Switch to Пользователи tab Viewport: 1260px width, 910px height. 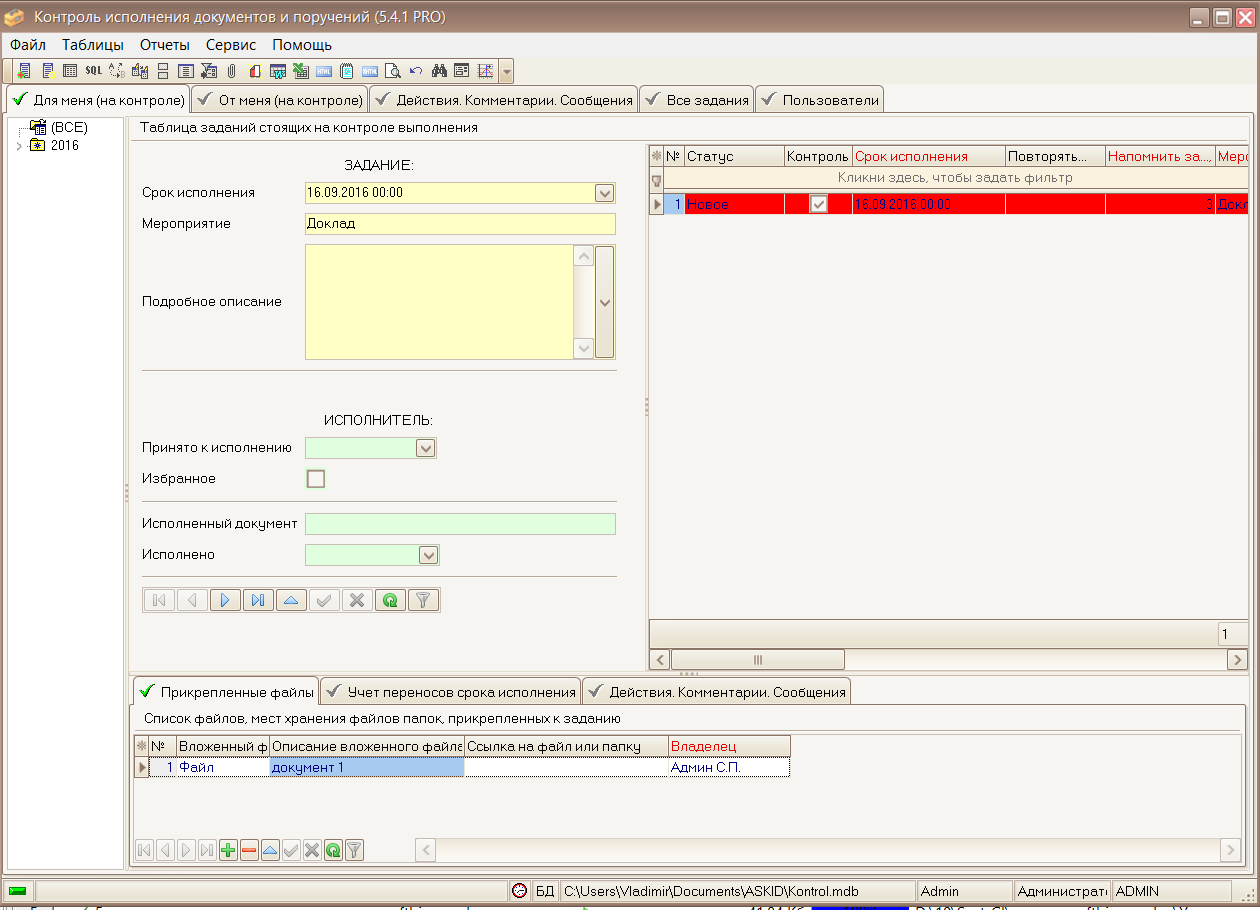tap(820, 100)
